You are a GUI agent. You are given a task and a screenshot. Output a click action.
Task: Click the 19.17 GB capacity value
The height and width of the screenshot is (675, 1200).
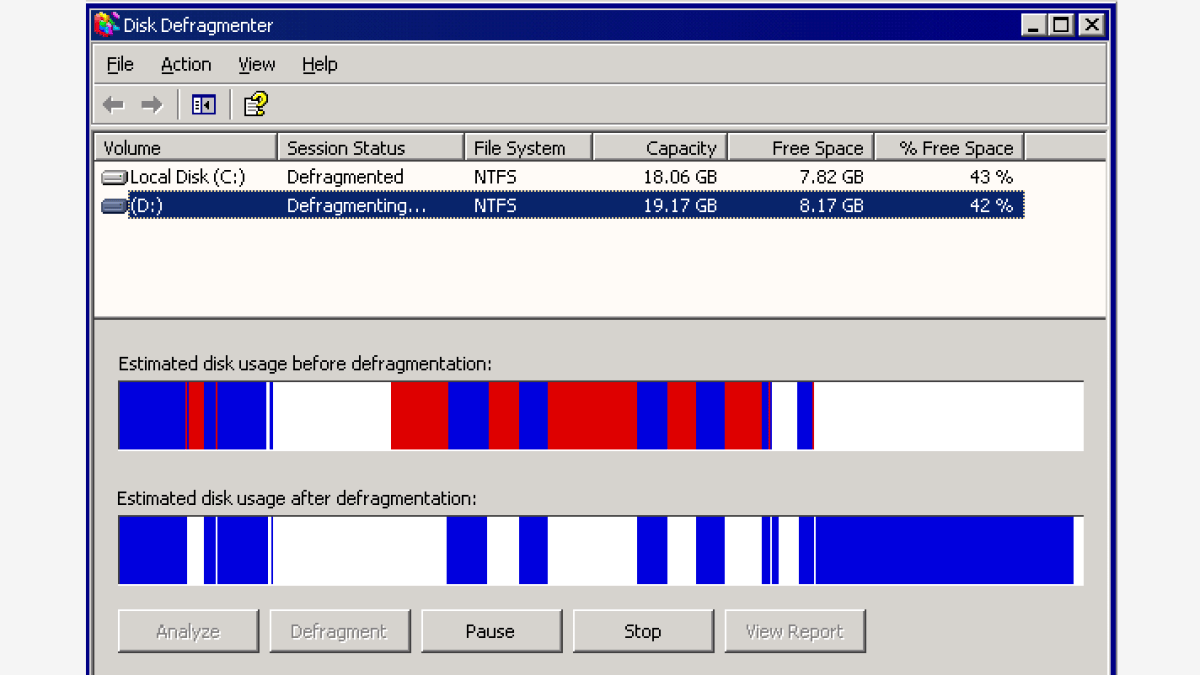679,206
